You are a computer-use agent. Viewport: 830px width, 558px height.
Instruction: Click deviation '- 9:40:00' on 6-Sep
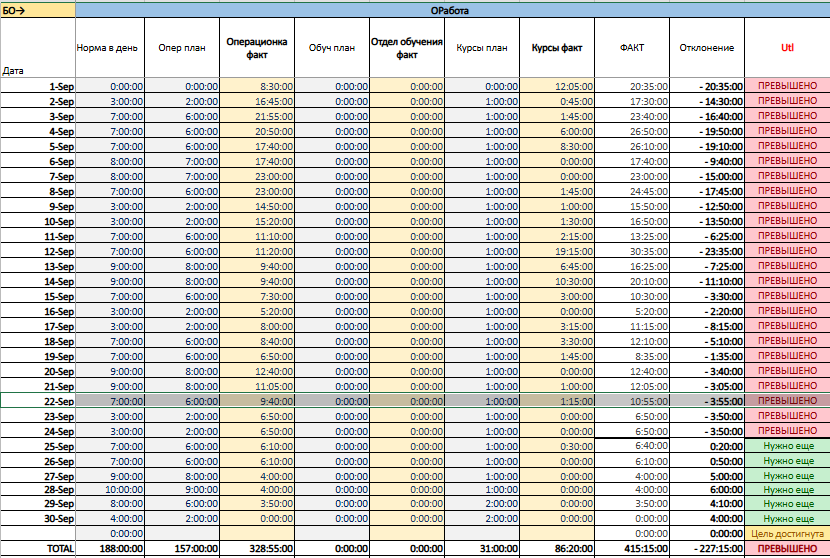707,161
